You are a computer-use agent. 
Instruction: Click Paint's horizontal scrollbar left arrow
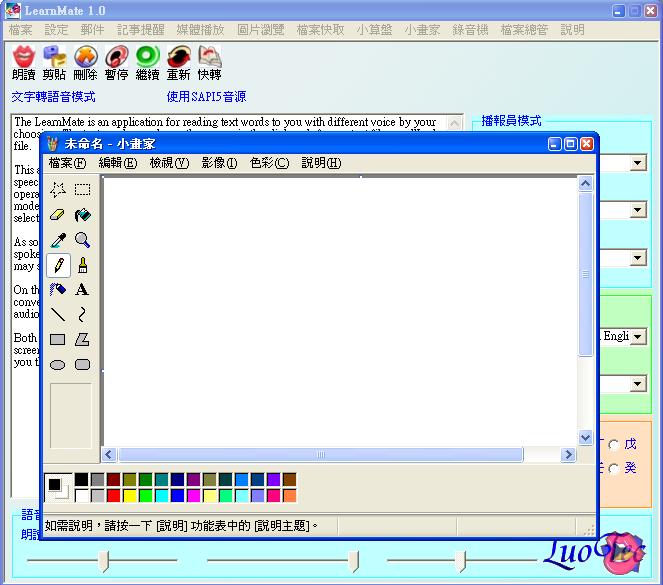pos(109,455)
